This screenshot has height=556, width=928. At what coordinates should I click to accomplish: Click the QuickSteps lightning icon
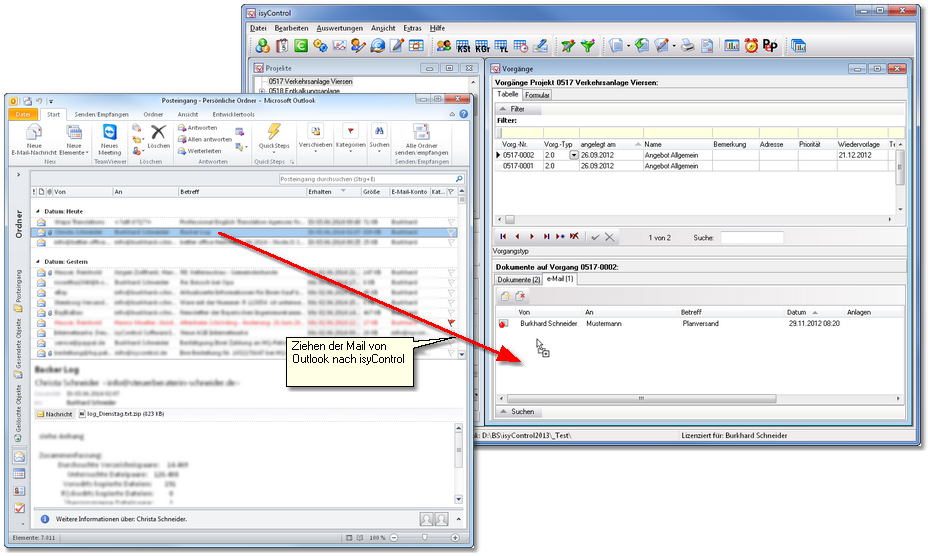coord(273,132)
